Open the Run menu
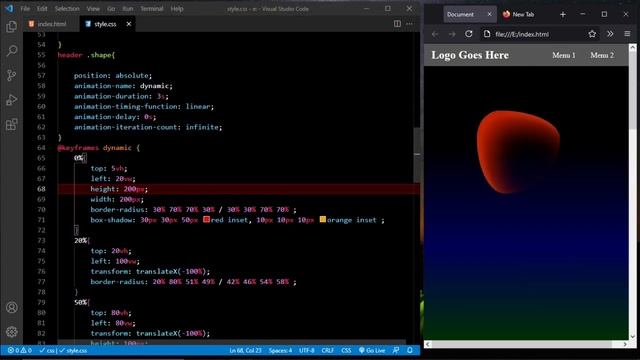This screenshot has height=360, width=640. click(x=128, y=9)
